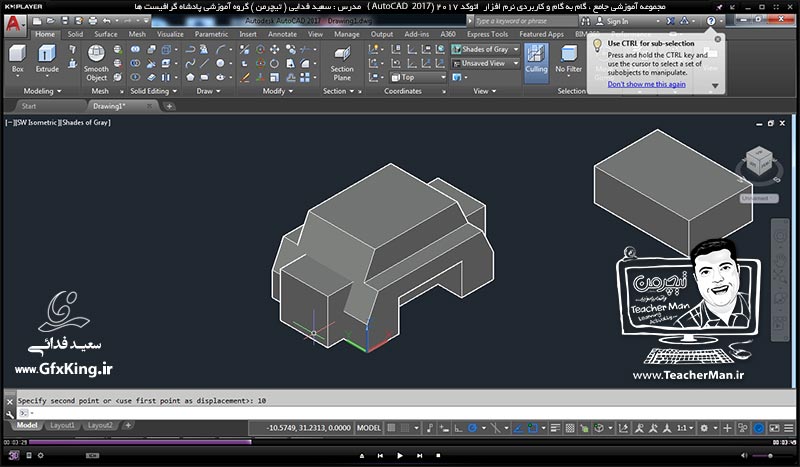
Task: Switch to the Solid ribbon tab
Action: [x=75, y=34]
